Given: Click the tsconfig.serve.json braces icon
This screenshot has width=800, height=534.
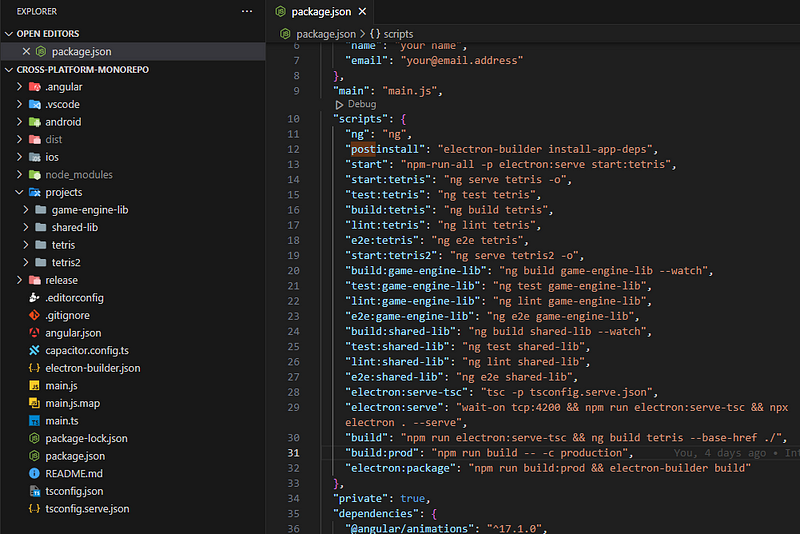Looking at the screenshot, I should click(x=34, y=509).
